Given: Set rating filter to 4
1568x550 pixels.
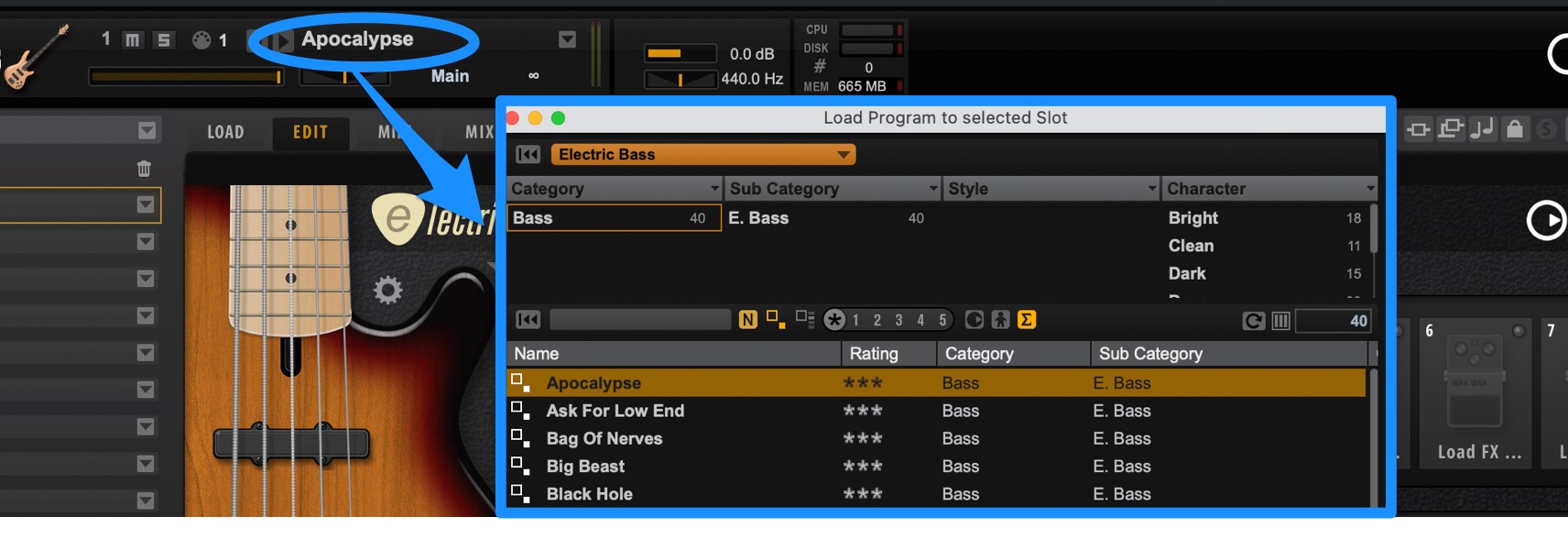Looking at the screenshot, I should pos(920,320).
